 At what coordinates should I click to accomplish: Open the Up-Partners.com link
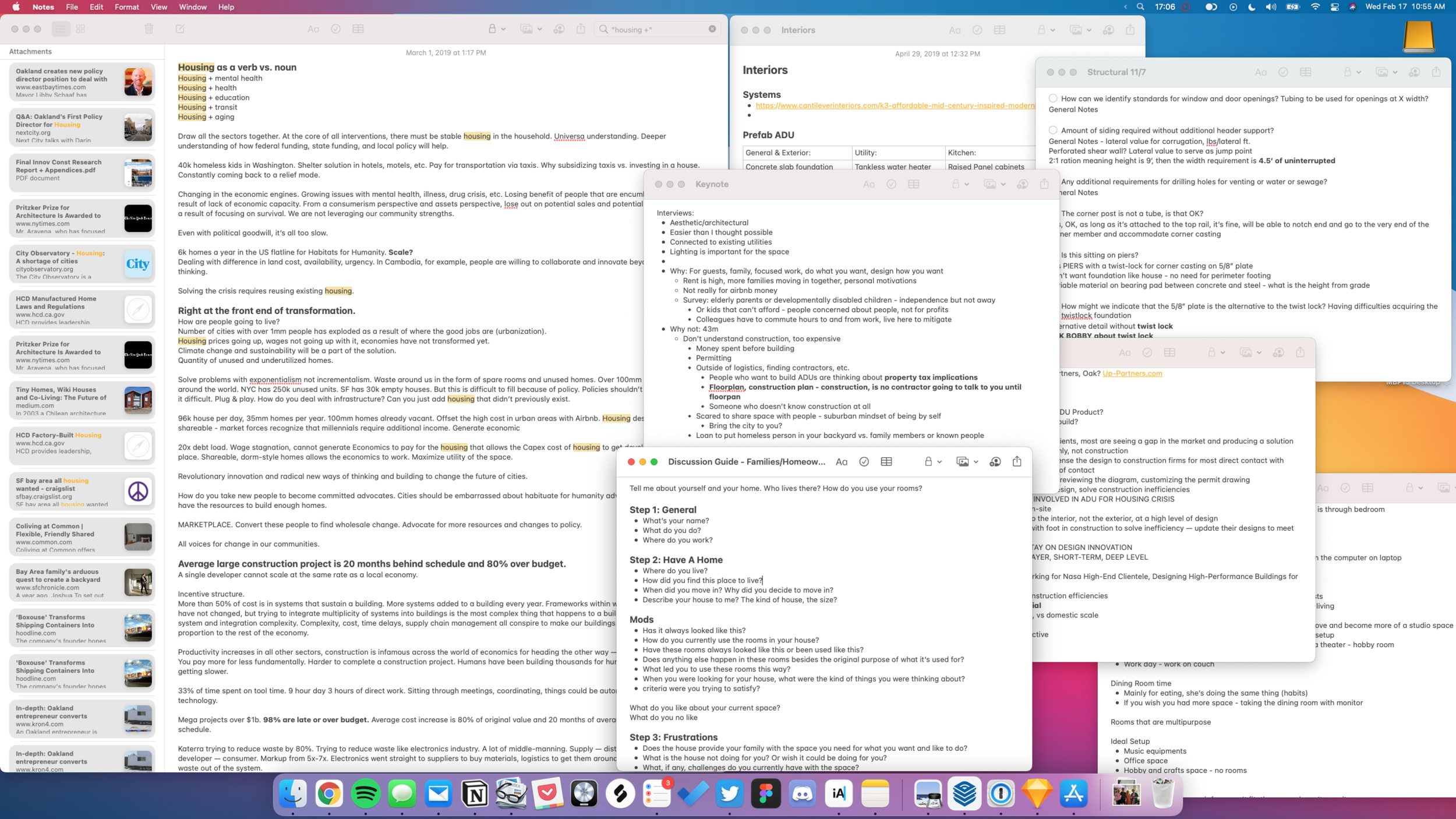(x=1132, y=373)
